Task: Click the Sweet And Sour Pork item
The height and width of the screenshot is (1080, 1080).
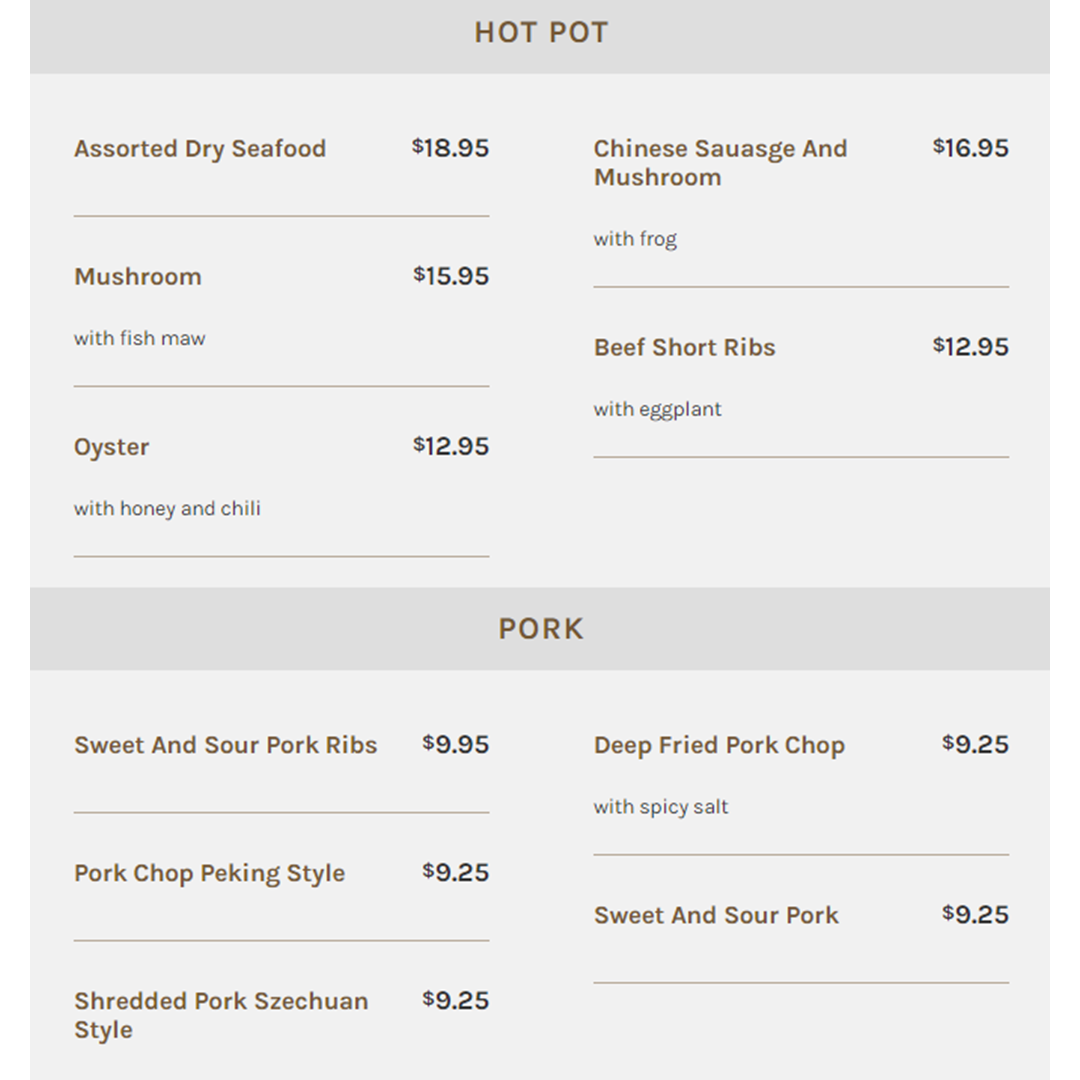Action: pos(716,915)
